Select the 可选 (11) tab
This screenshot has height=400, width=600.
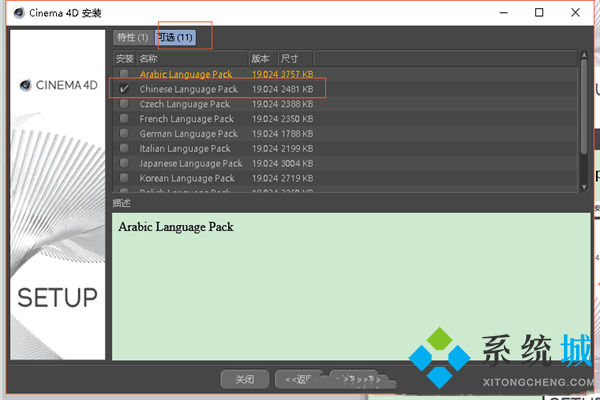pyautogui.click(x=175, y=38)
